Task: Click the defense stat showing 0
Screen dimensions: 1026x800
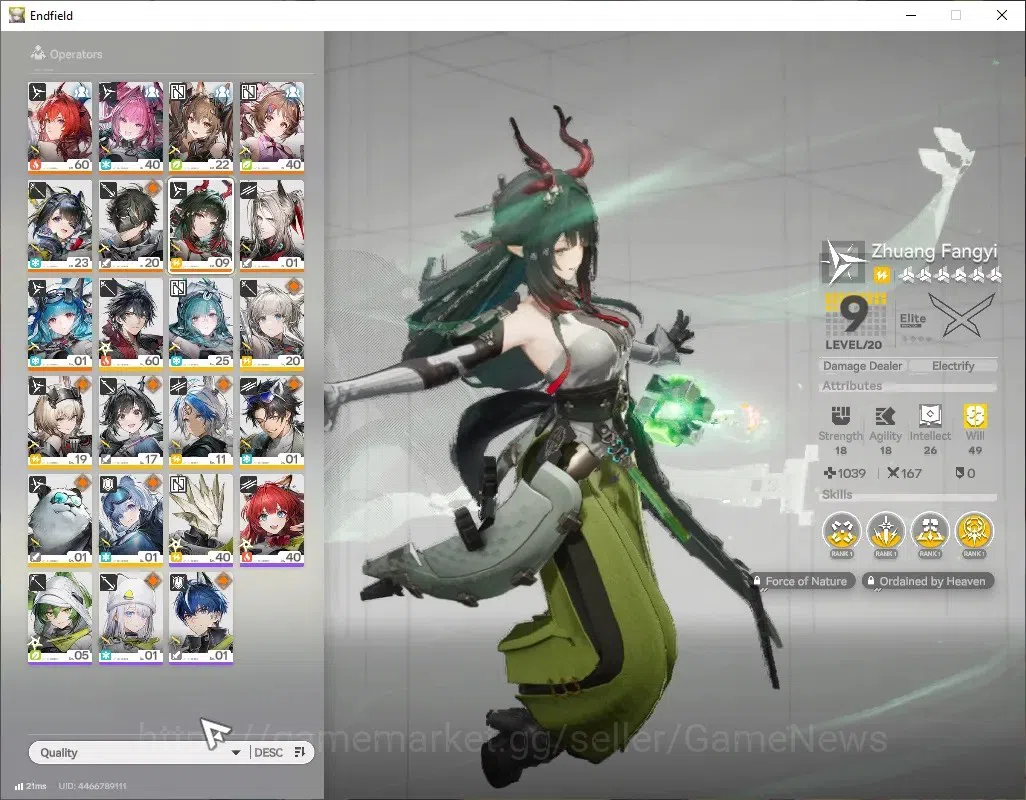Action: [x=965, y=473]
